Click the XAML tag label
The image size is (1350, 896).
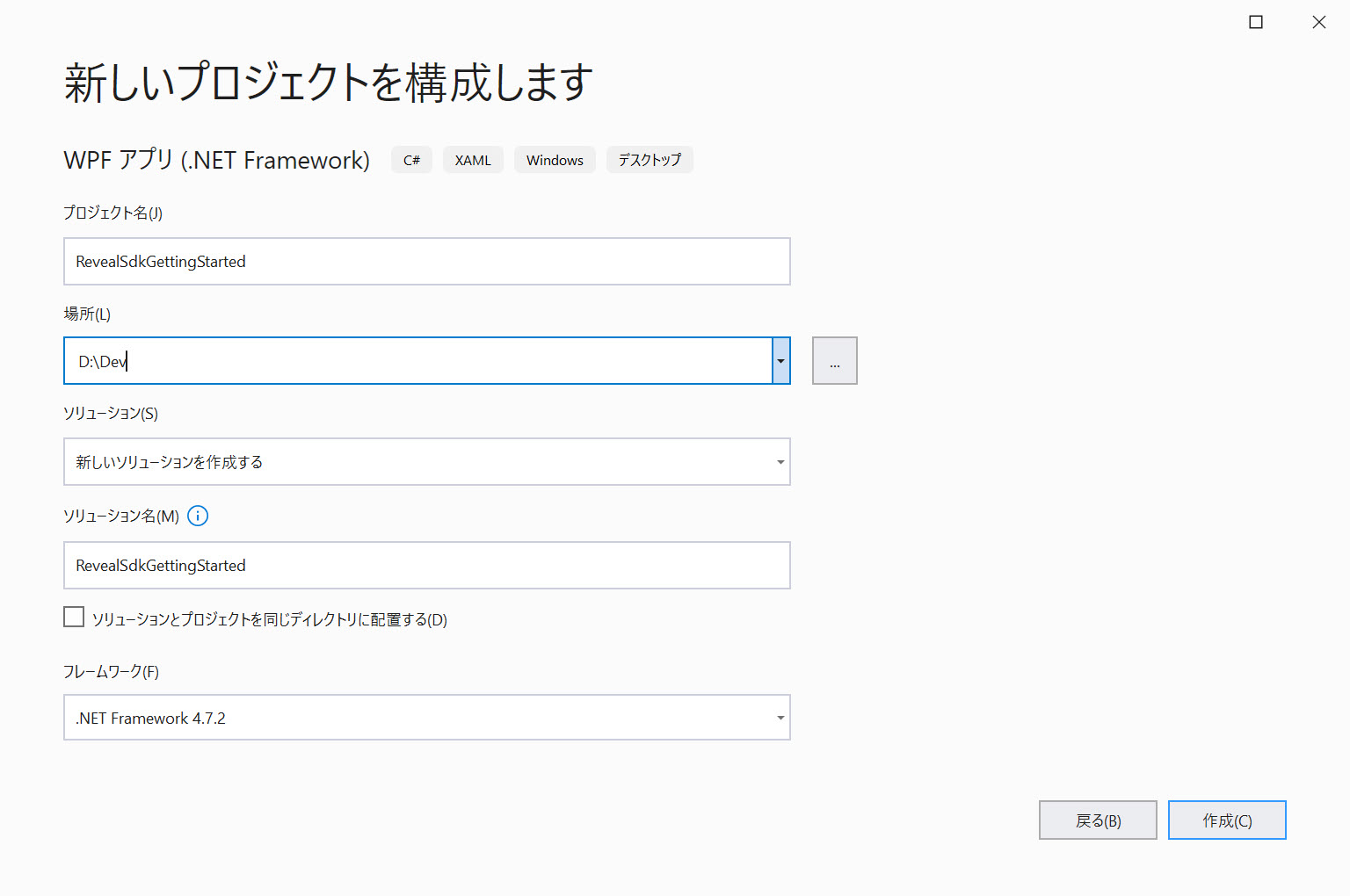pyautogui.click(x=473, y=160)
